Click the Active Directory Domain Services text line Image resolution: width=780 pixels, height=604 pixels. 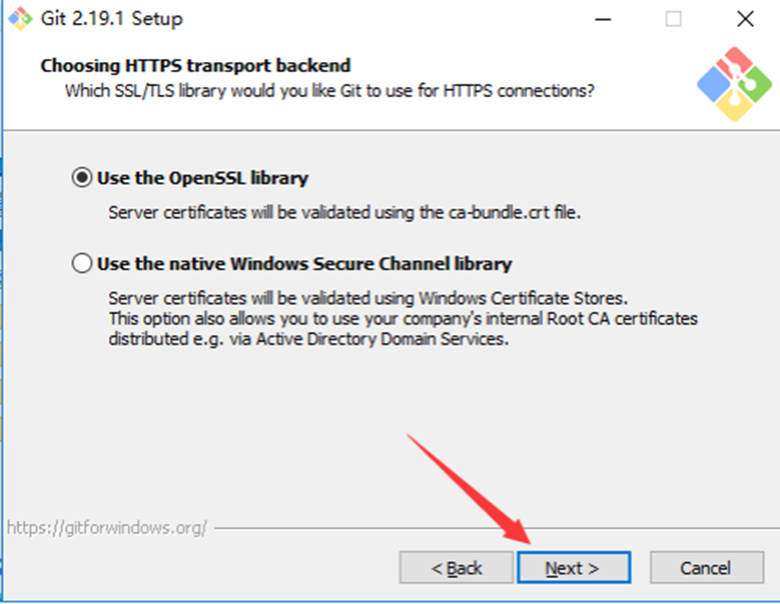click(309, 338)
